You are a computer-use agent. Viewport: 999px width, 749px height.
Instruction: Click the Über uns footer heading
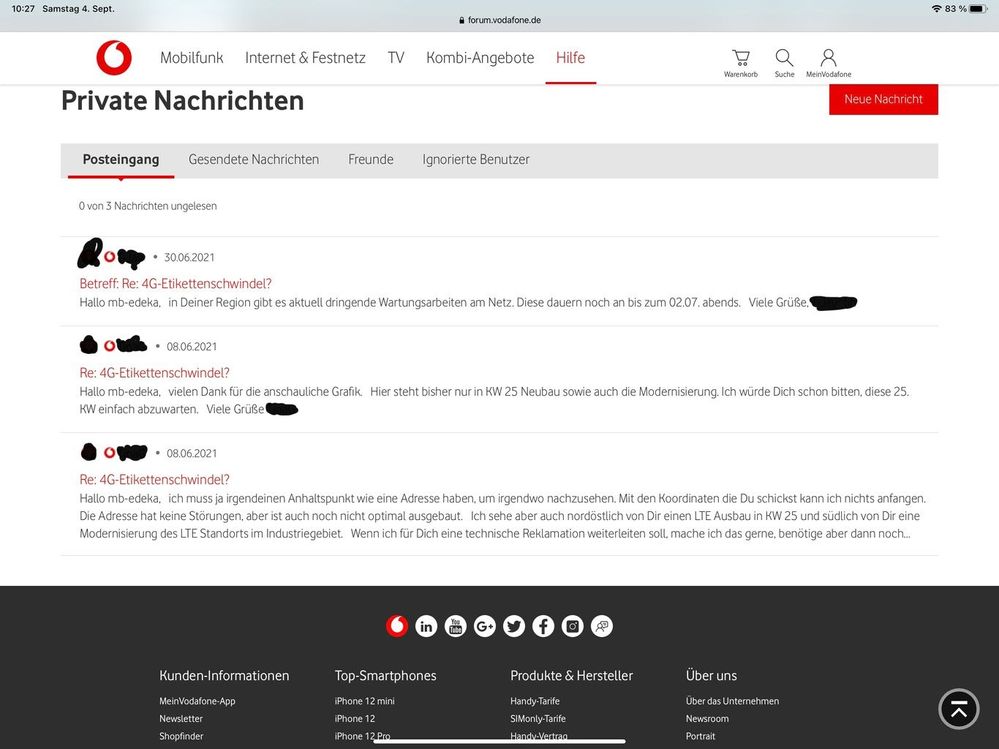click(x=711, y=676)
